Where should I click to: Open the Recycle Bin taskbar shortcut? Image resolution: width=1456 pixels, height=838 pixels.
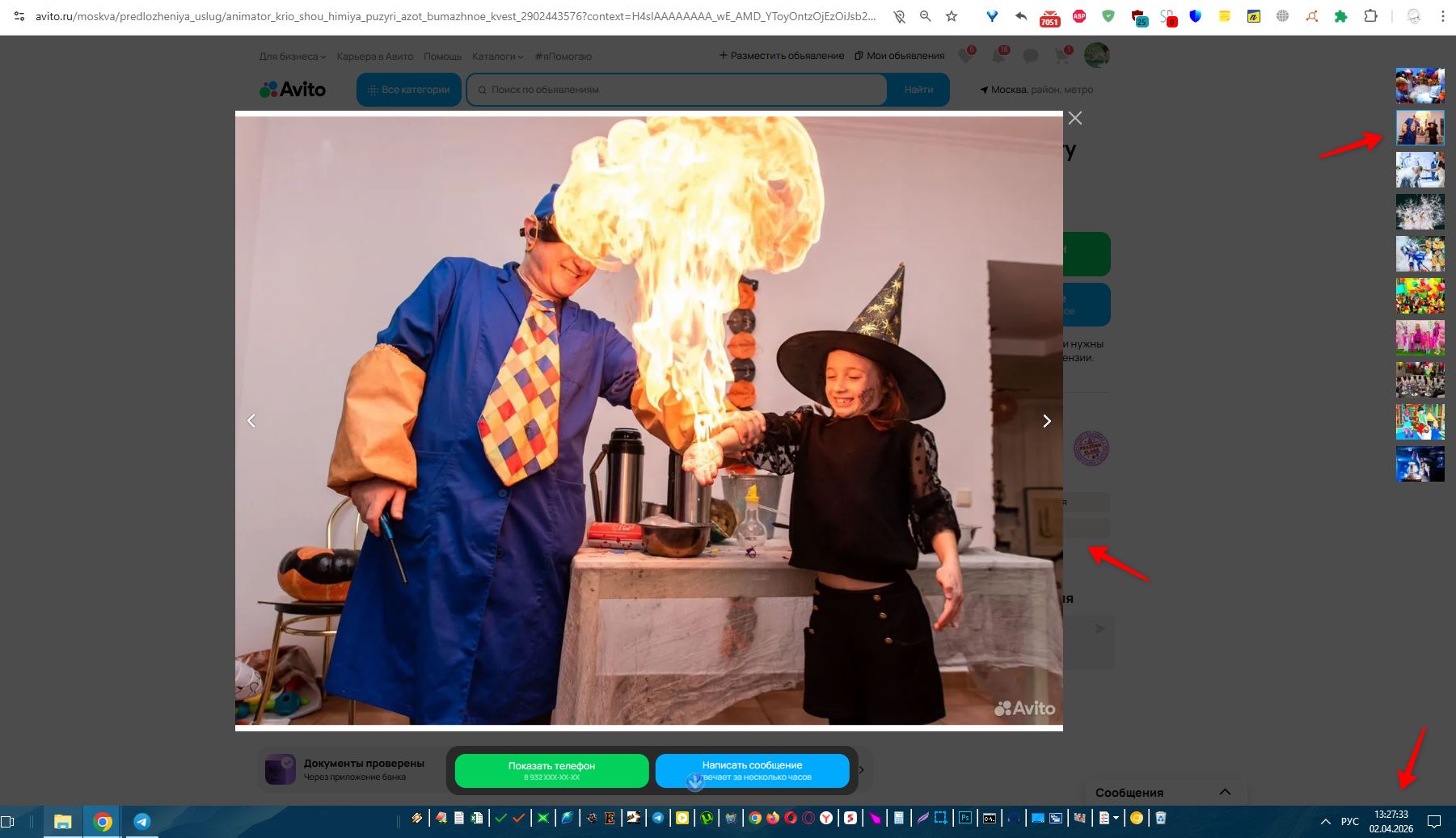[x=1161, y=819]
